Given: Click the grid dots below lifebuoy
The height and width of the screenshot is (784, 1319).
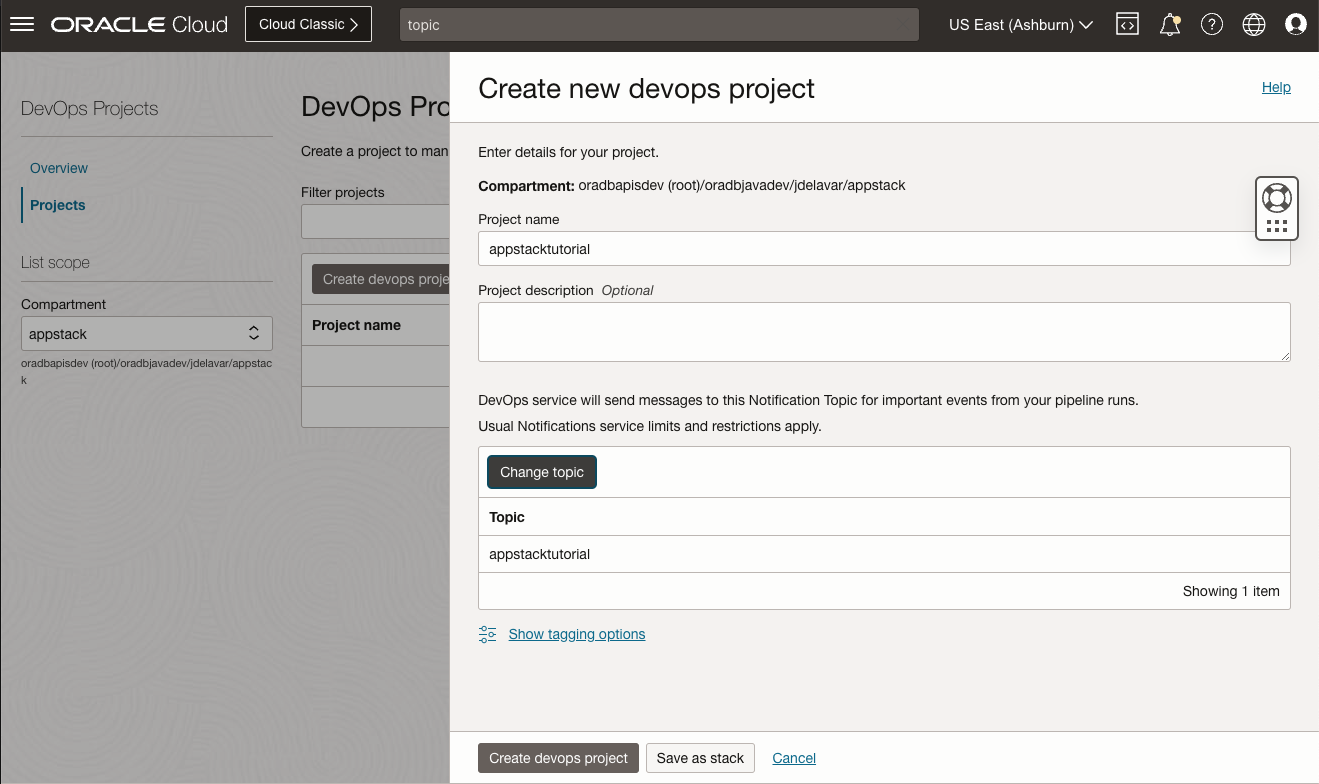Looking at the screenshot, I should pyautogui.click(x=1277, y=226).
